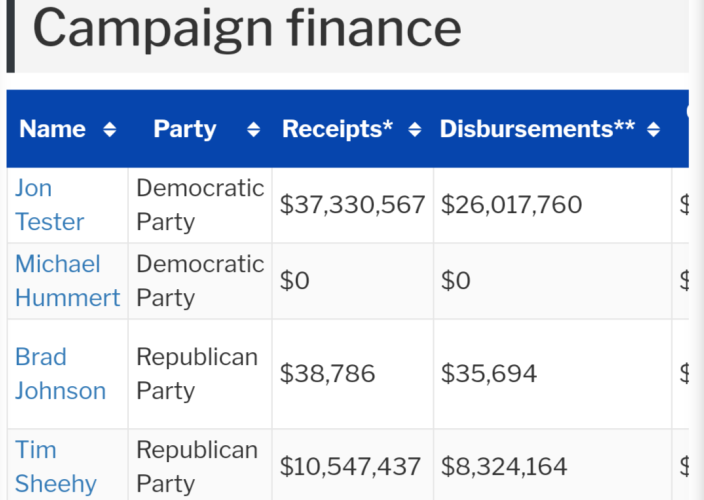Viewport: 704px width, 500px height.
Task: Open Jon Tester's profile link
Action: [49, 205]
